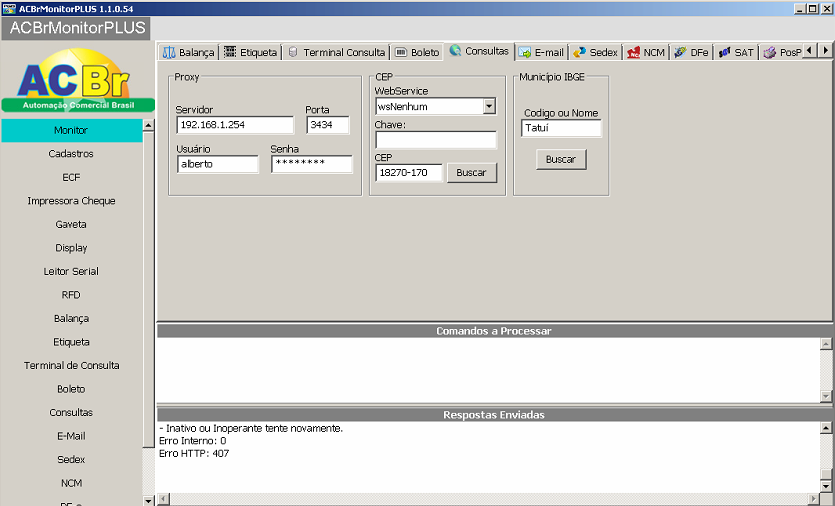Click Respostas Enviadas scroll up arrow
This screenshot has height=506, width=835.
click(x=826, y=427)
